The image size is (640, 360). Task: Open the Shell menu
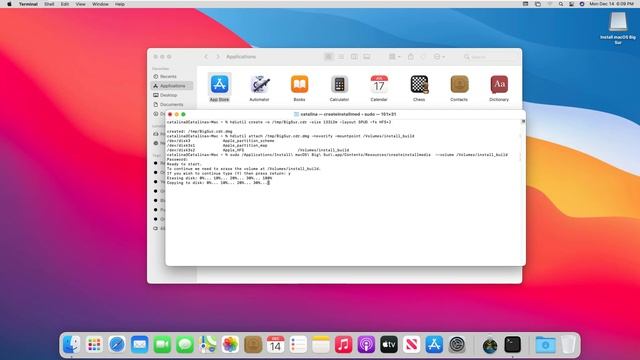click(49, 4)
